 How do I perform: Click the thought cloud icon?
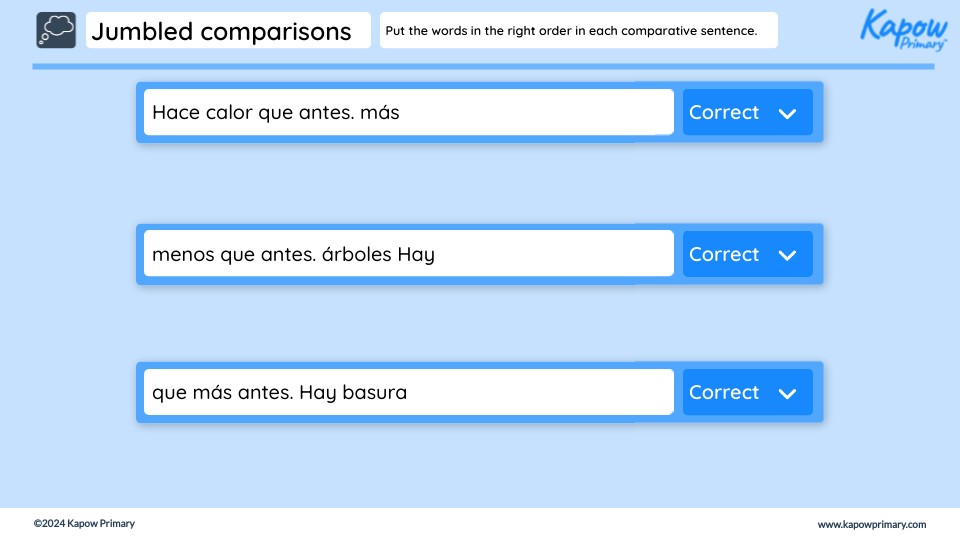[56, 30]
